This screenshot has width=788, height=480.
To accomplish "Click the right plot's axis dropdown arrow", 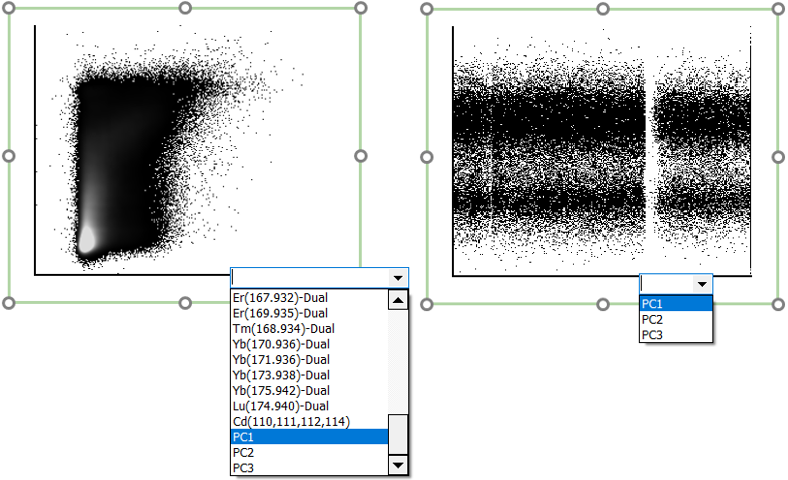I will [x=702, y=285].
